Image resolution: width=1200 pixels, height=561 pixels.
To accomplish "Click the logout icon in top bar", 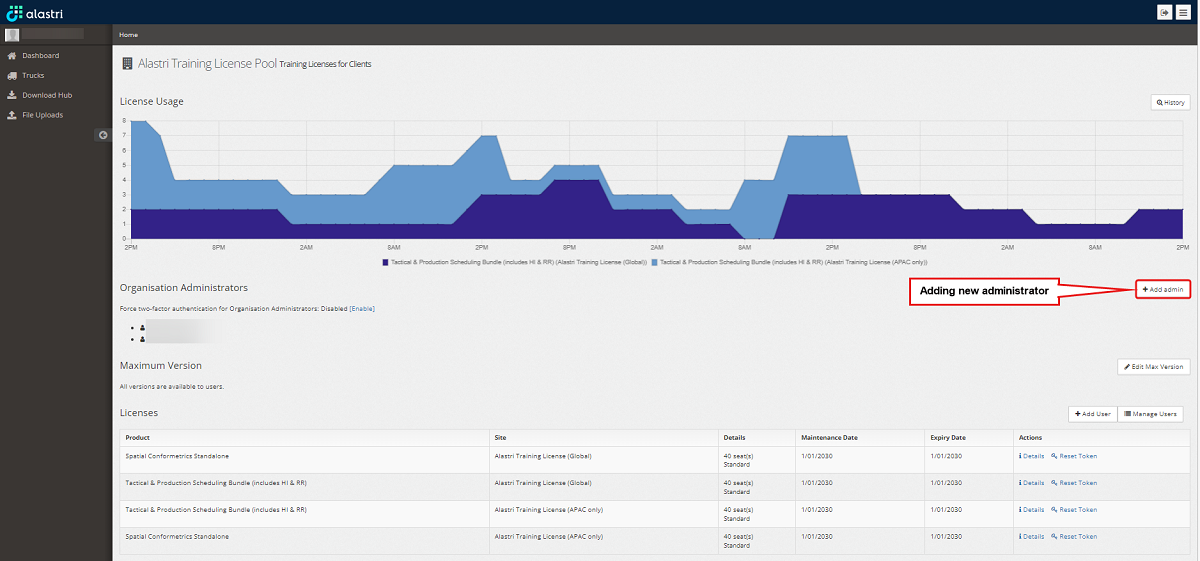I will pyautogui.click(x=1165, y=11).
